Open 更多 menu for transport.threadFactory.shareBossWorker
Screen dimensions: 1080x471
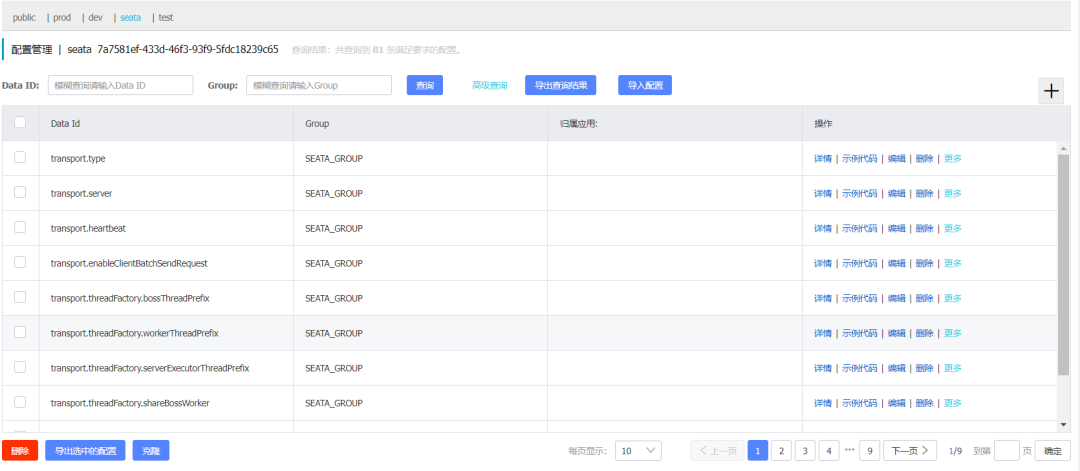click(953, 403)
